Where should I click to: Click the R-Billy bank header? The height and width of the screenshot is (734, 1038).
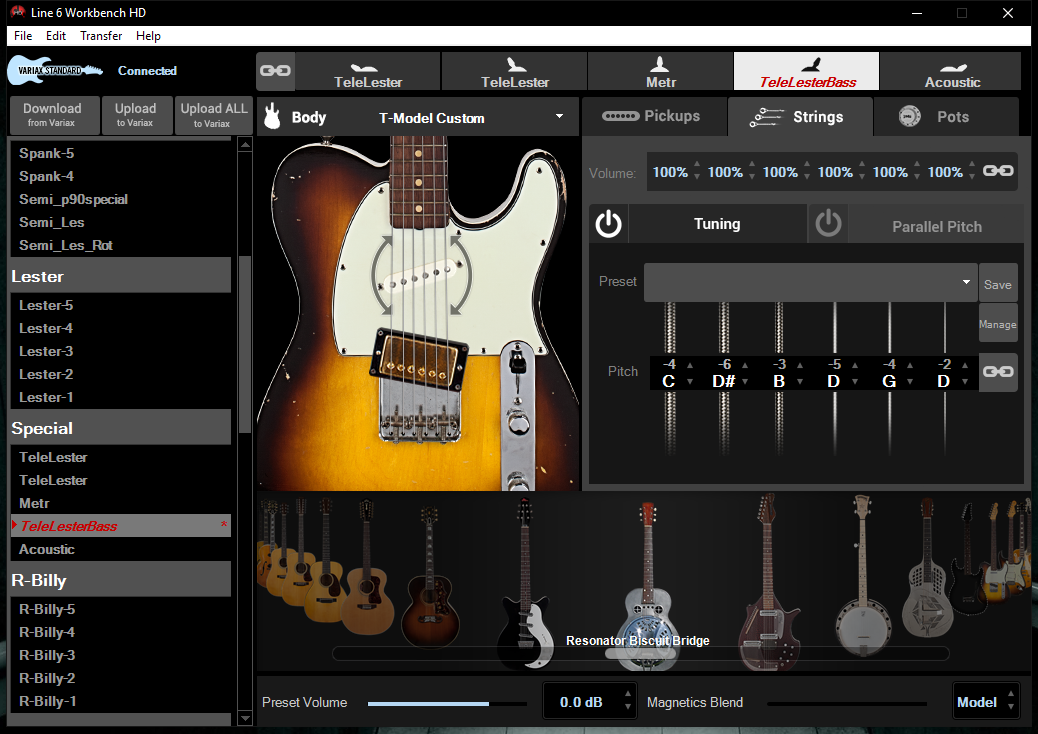point(120,580)
